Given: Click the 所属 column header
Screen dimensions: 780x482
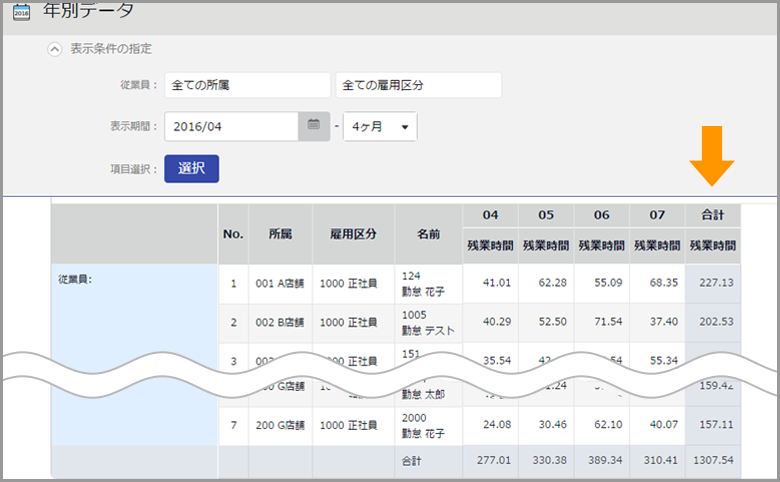Looking at the screenshot, I should pos(281,234).
